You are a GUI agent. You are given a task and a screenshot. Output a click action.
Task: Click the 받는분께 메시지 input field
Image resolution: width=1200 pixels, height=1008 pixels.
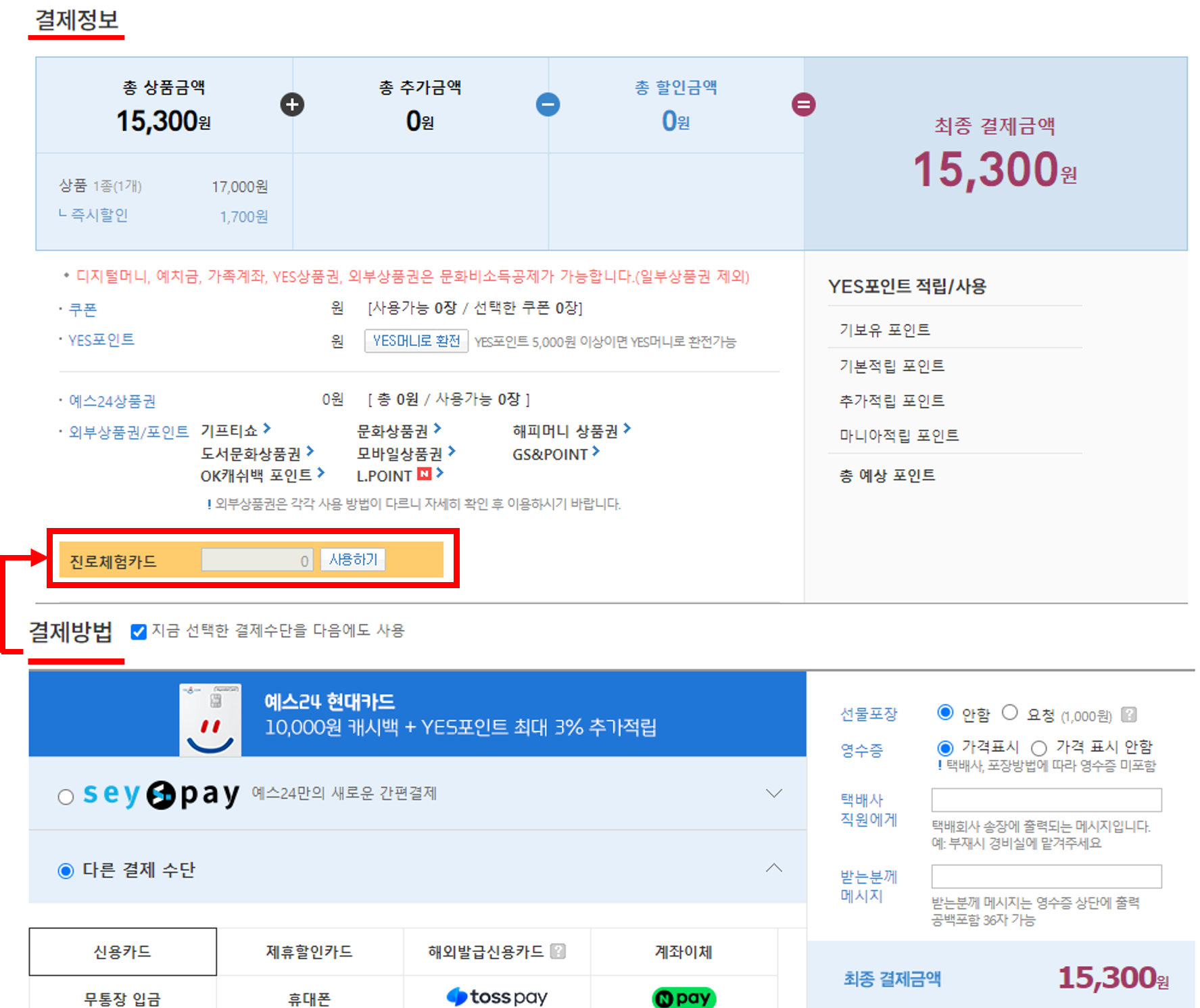point(1047,877)
